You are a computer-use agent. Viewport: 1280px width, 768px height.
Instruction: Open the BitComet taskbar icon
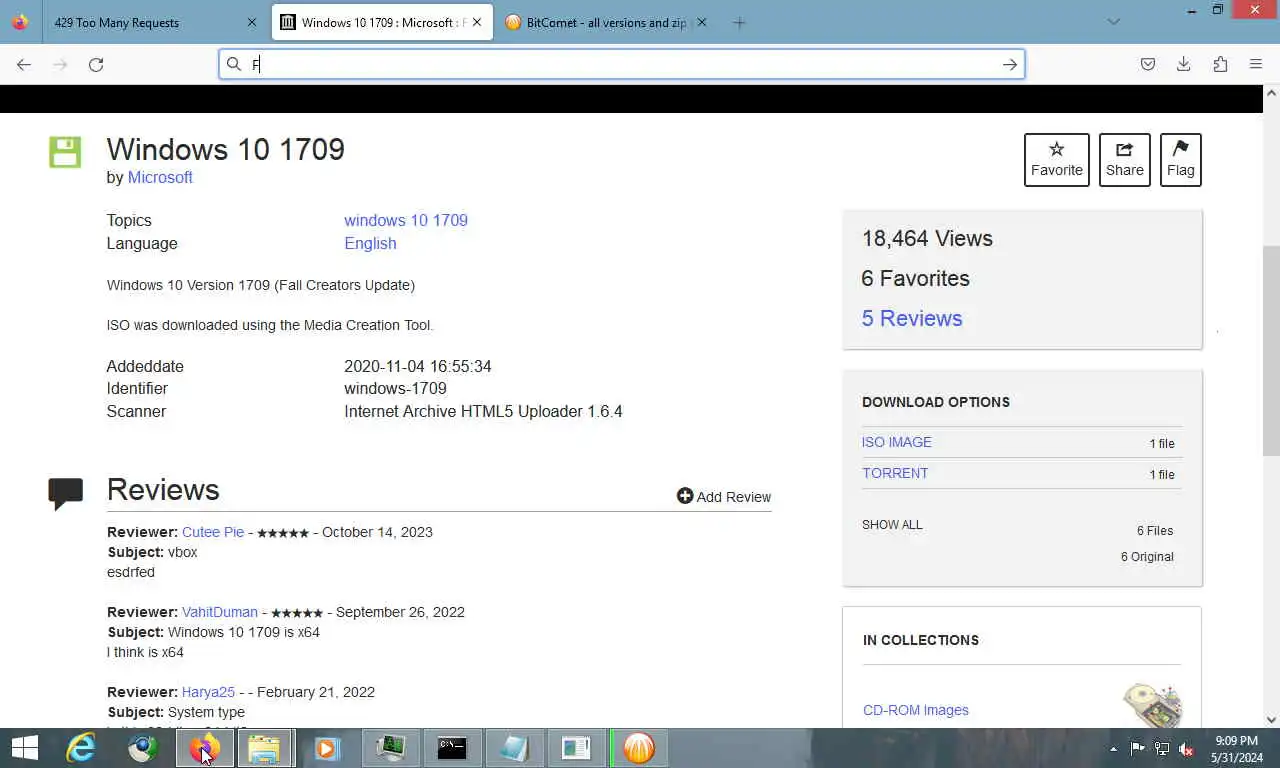click(639, 748)
